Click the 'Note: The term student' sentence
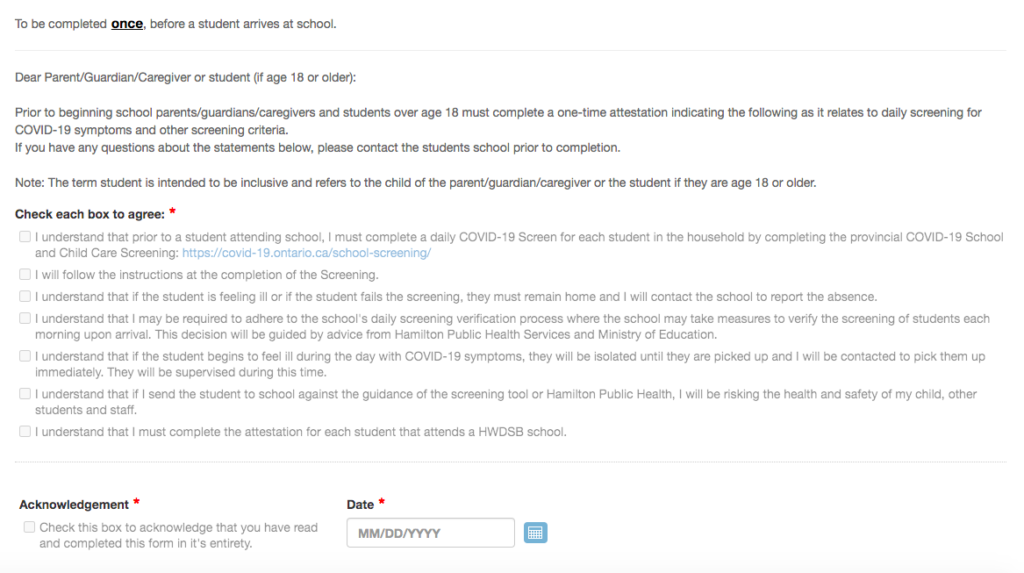Screen dimensions: 1024x573 [415, 182]
